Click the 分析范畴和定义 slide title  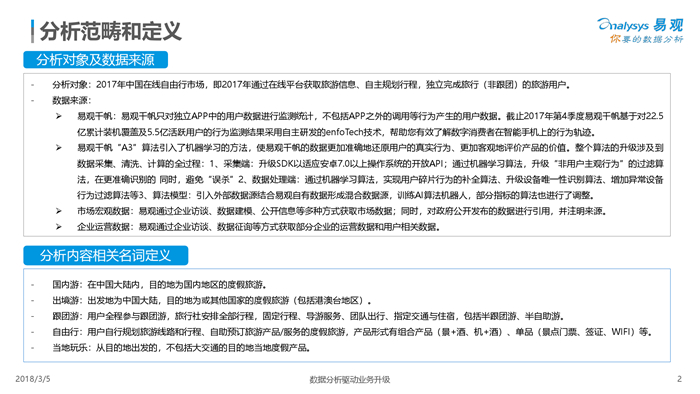tap(110, 31)
